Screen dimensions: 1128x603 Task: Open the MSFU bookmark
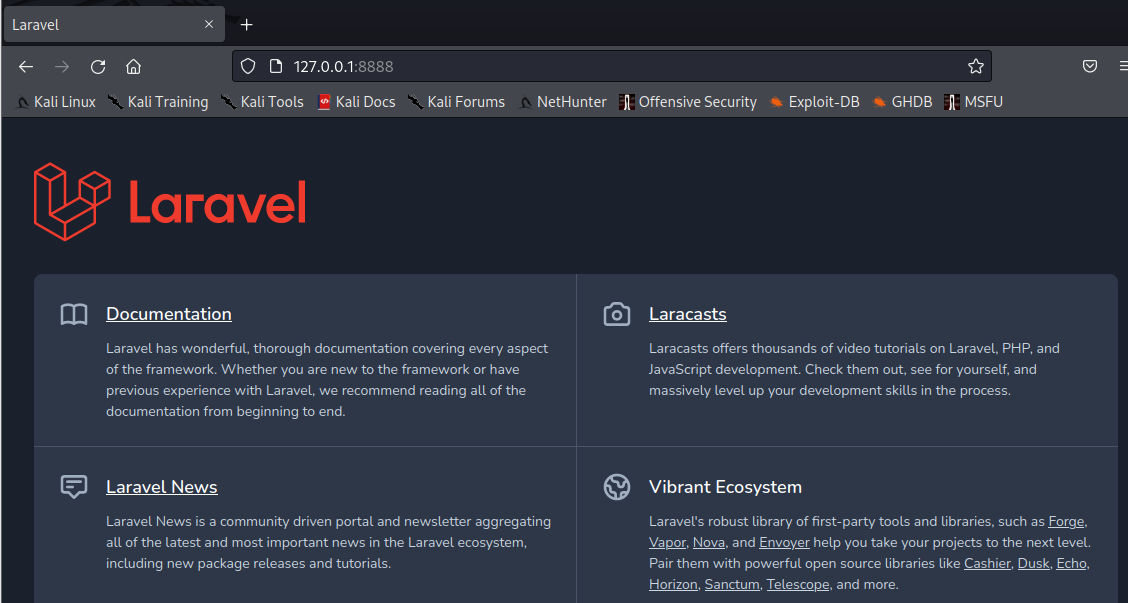click(x=974, y=102)
